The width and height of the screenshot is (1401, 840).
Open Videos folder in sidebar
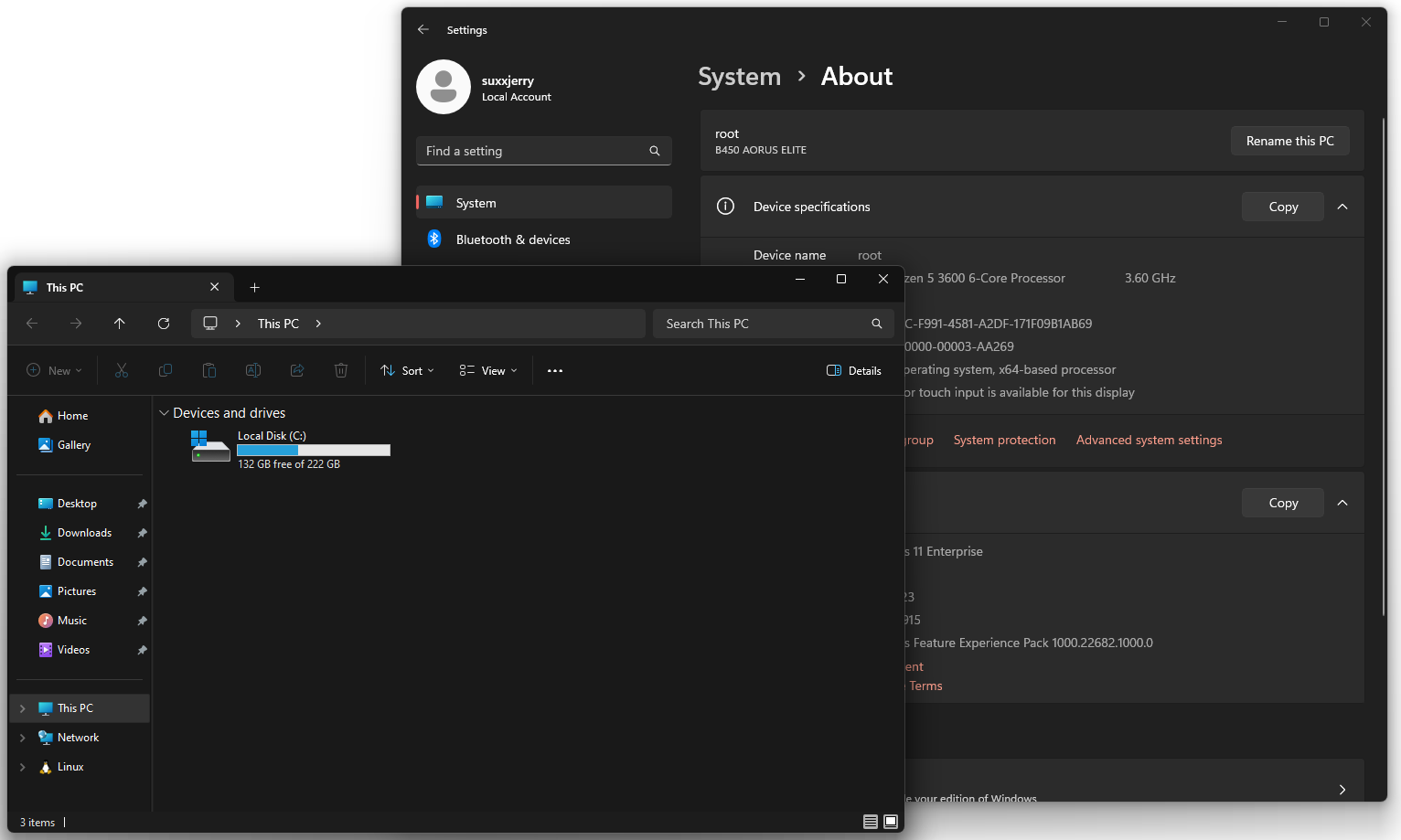(73, 650)
